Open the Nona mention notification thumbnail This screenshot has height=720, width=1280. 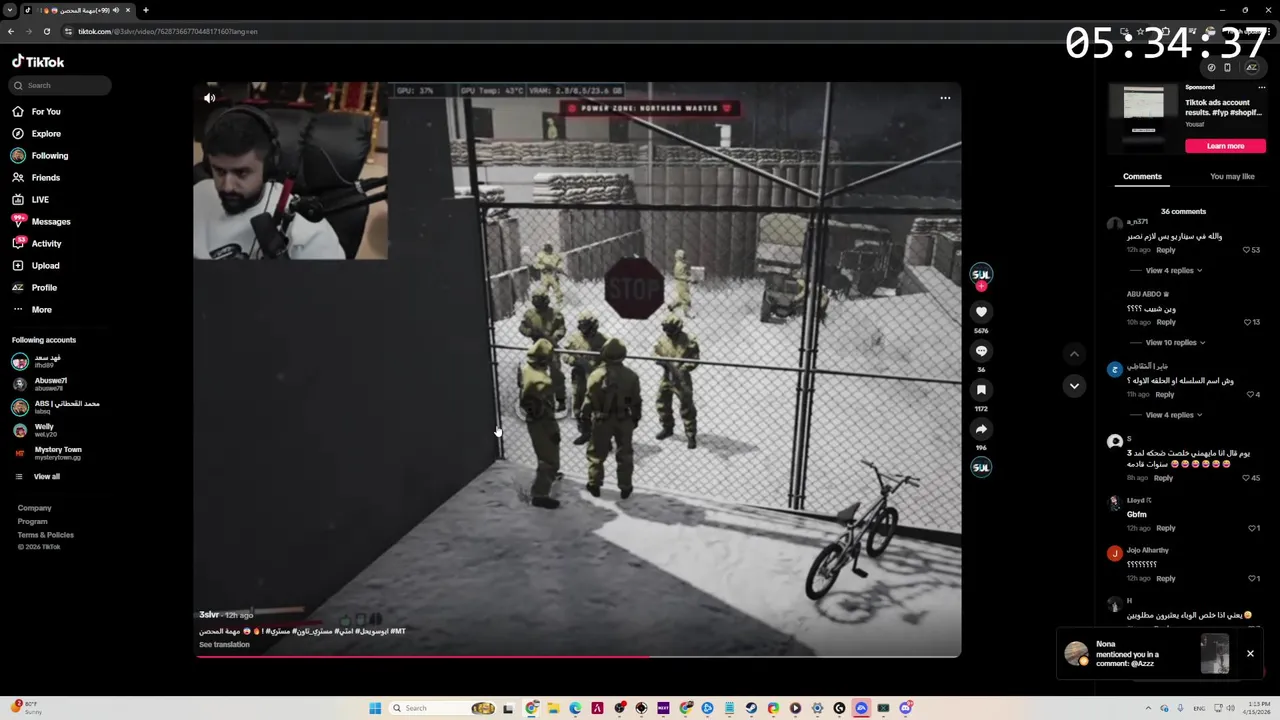click(1215, 654)
